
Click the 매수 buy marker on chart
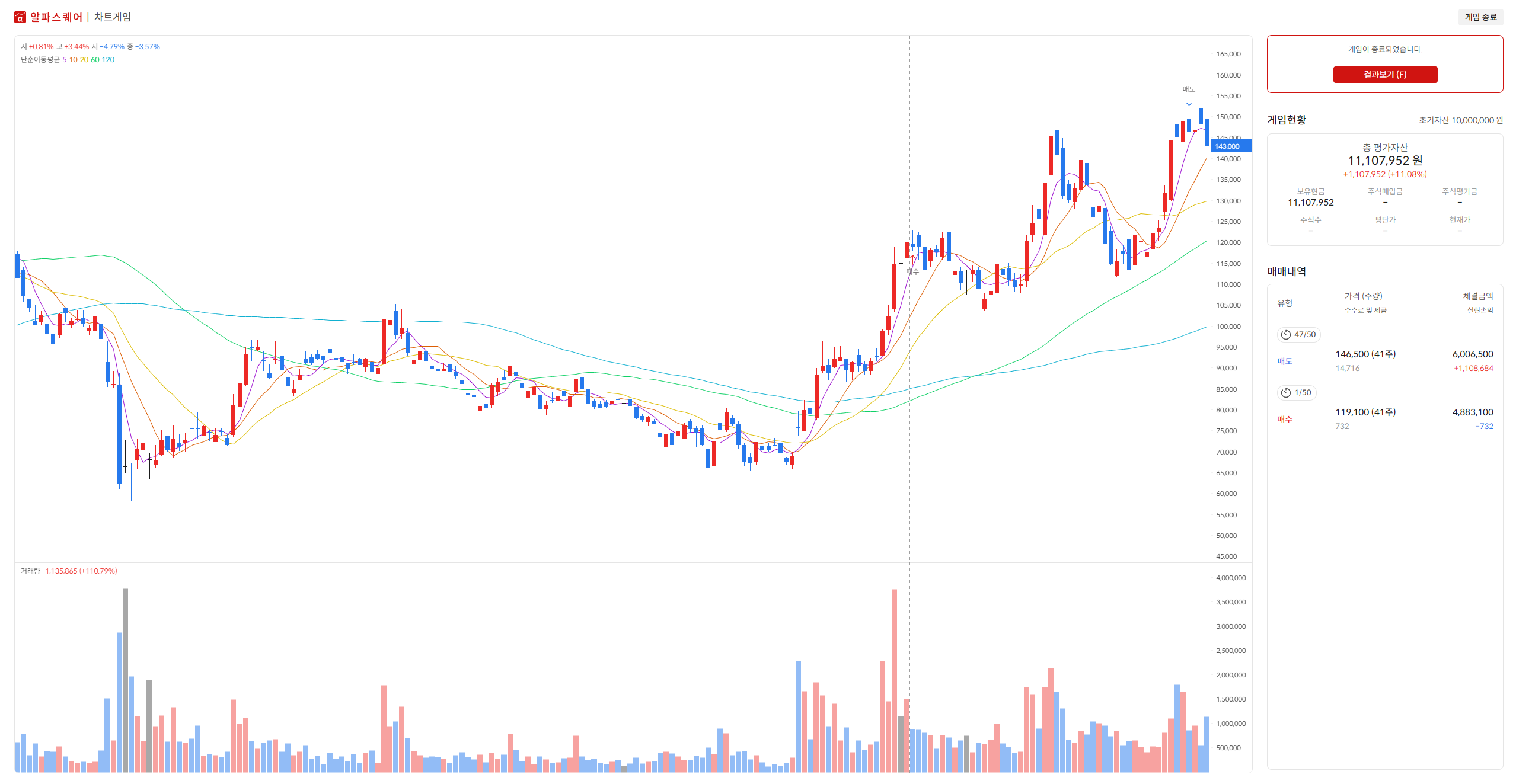(912, 271)
